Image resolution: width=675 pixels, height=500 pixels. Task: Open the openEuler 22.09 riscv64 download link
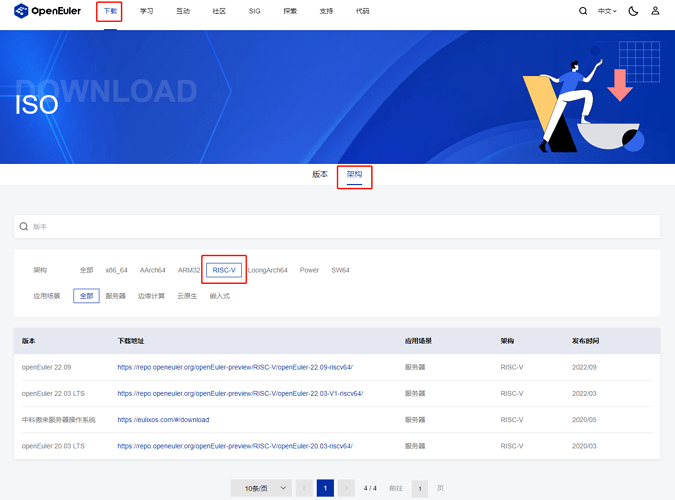[235, 367]
